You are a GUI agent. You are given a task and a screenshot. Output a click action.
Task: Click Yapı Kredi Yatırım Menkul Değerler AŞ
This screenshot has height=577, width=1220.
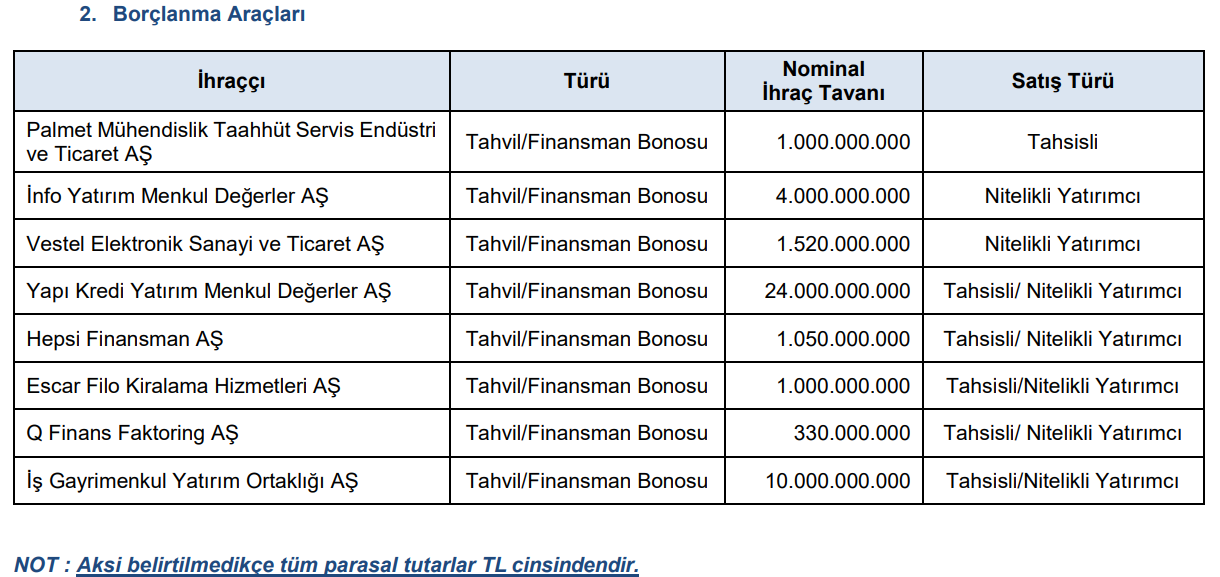(208, 291)
